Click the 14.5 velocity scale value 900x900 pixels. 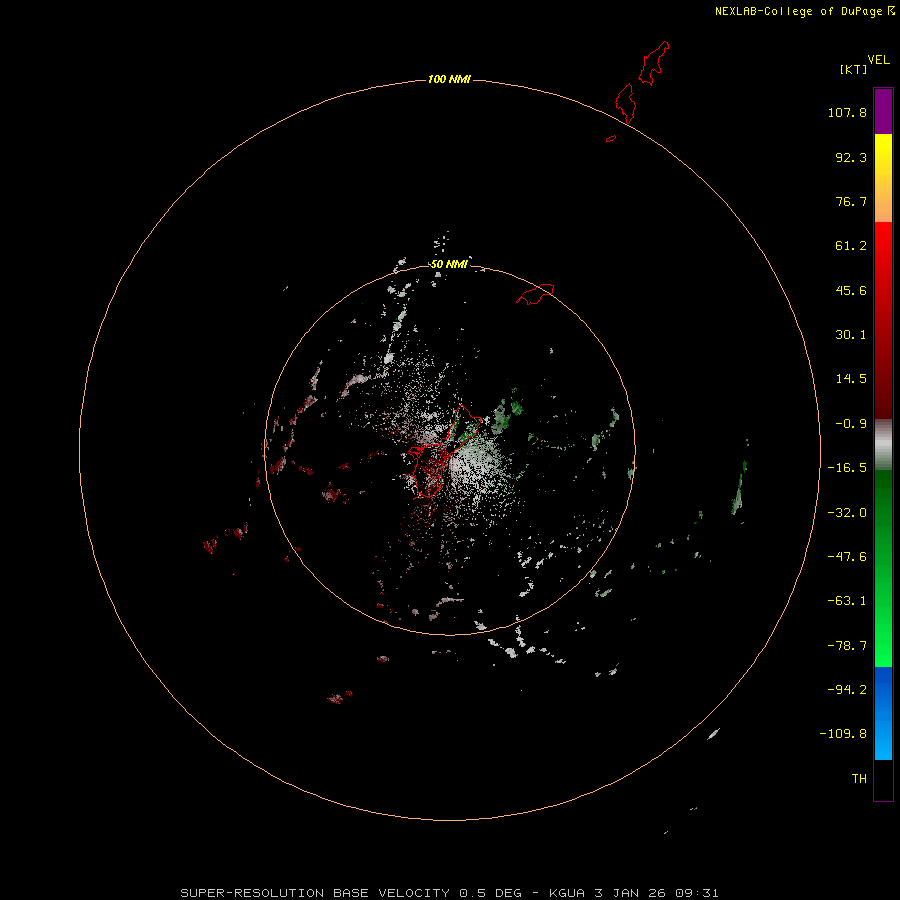pos(851,379)
